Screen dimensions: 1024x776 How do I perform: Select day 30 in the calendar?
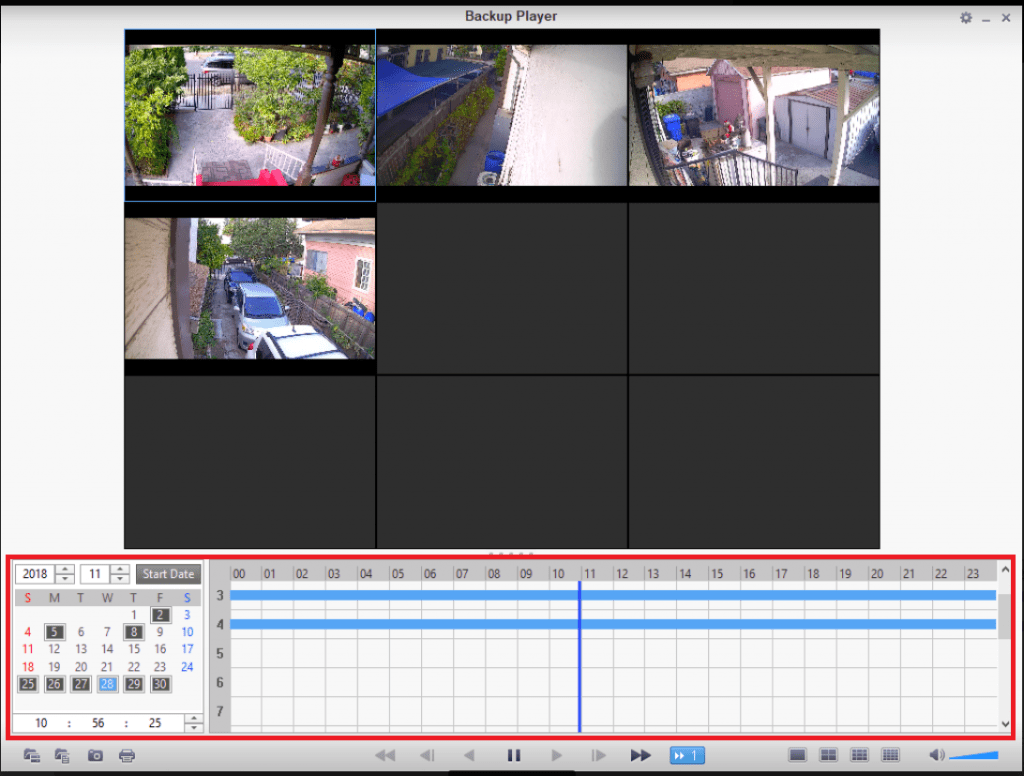tap(160, 684)
